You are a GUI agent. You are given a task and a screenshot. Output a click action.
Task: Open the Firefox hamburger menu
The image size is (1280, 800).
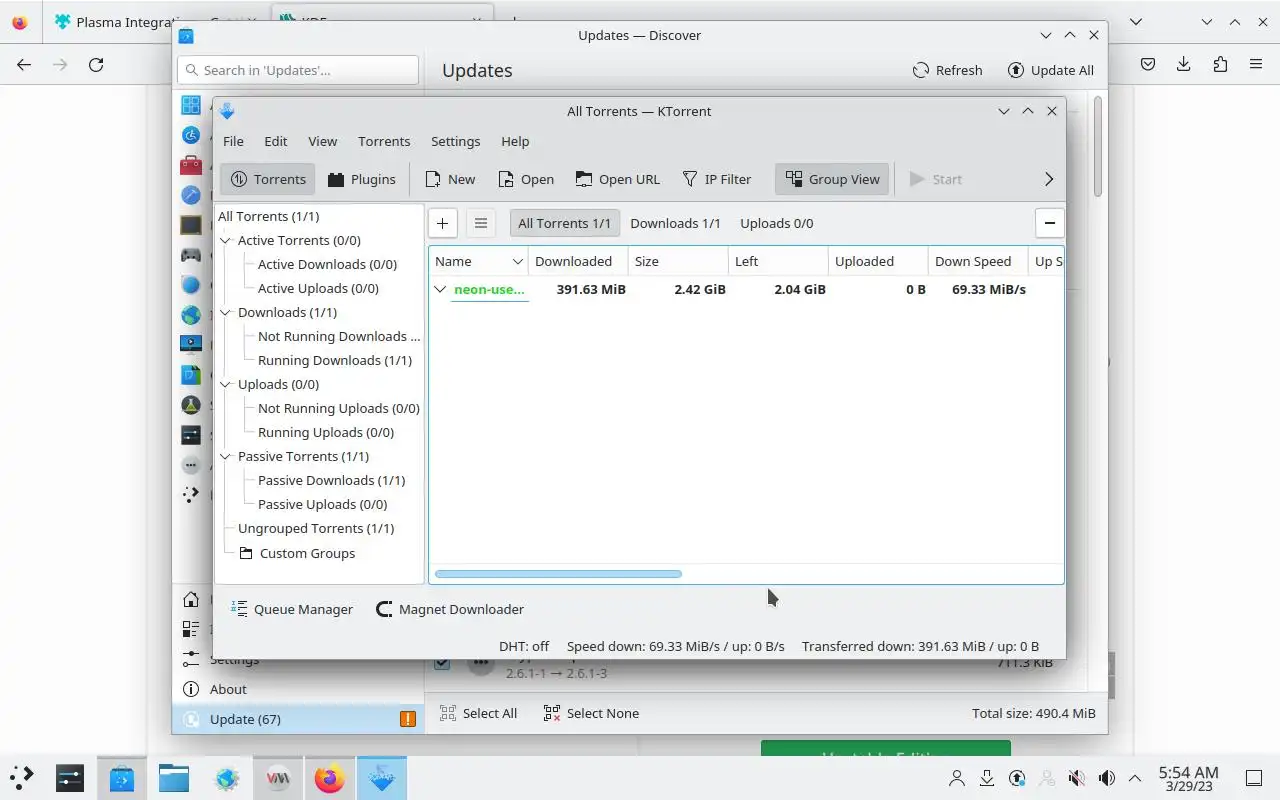point(1256,64)
